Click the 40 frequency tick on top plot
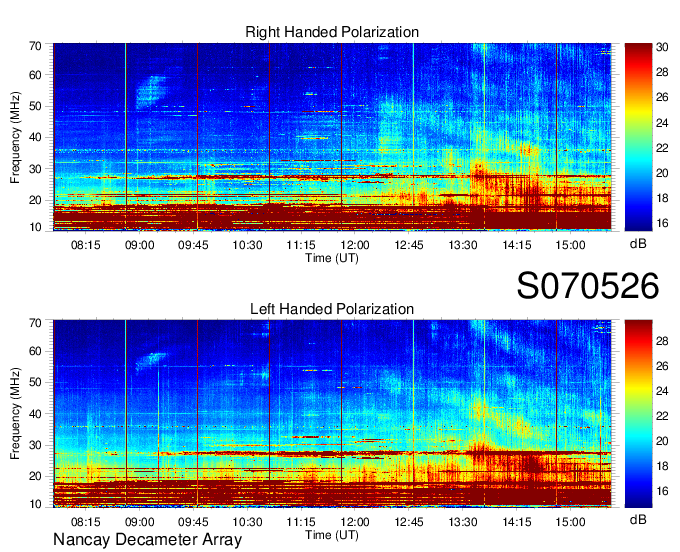The width and height of the screenshot is (680, 552). point(35,137)
